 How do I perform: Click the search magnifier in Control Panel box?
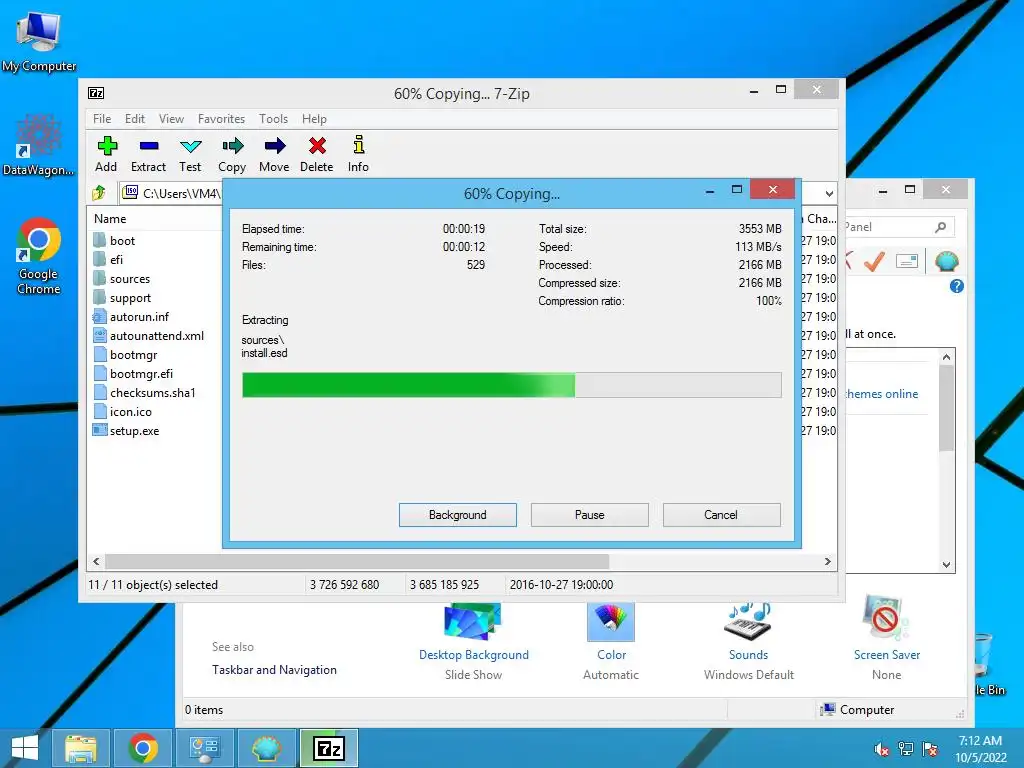click(940, 227)
